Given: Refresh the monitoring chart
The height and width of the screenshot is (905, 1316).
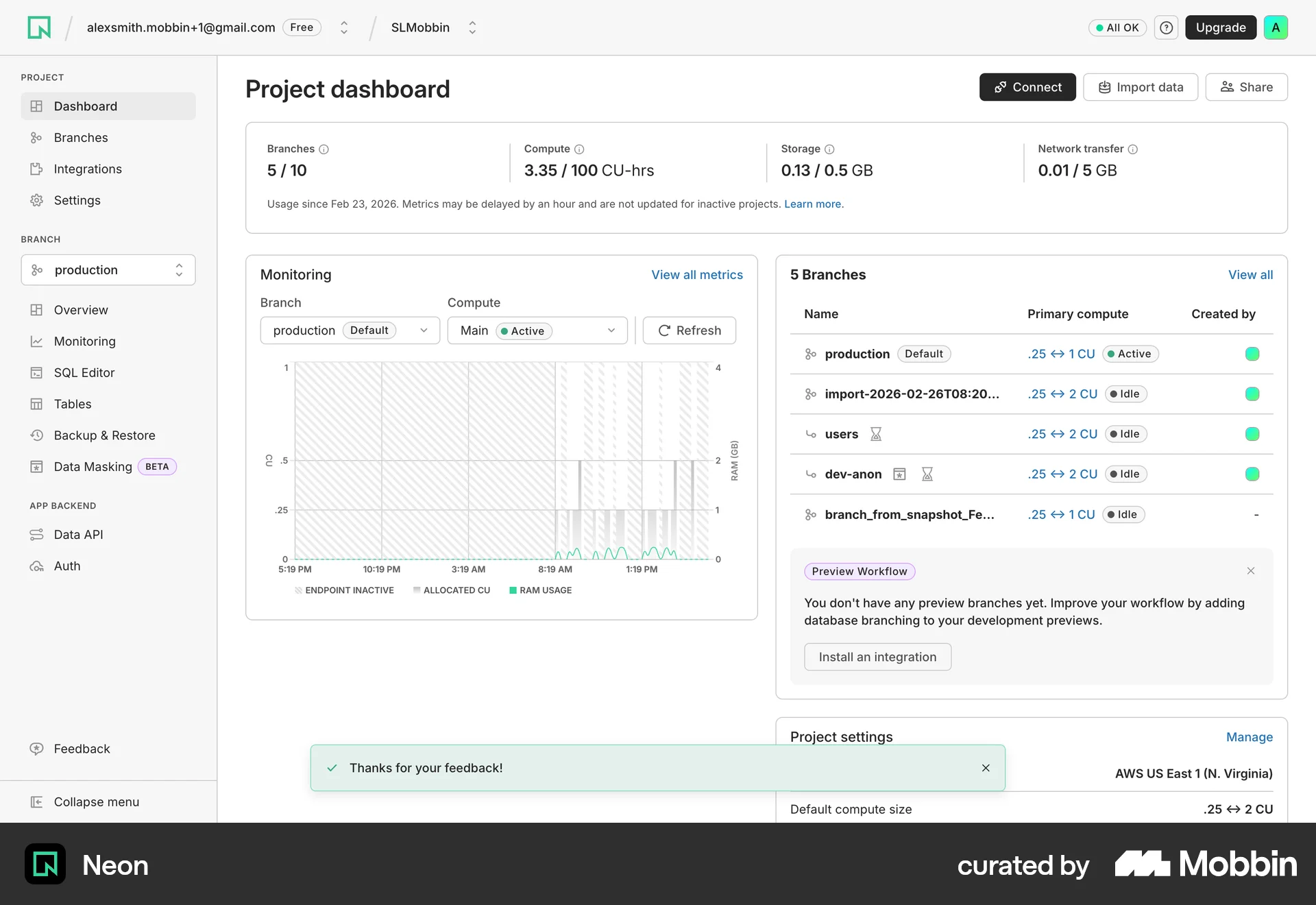Looking at the screenshot, I should pyautogui.click(x=690, y=330).
